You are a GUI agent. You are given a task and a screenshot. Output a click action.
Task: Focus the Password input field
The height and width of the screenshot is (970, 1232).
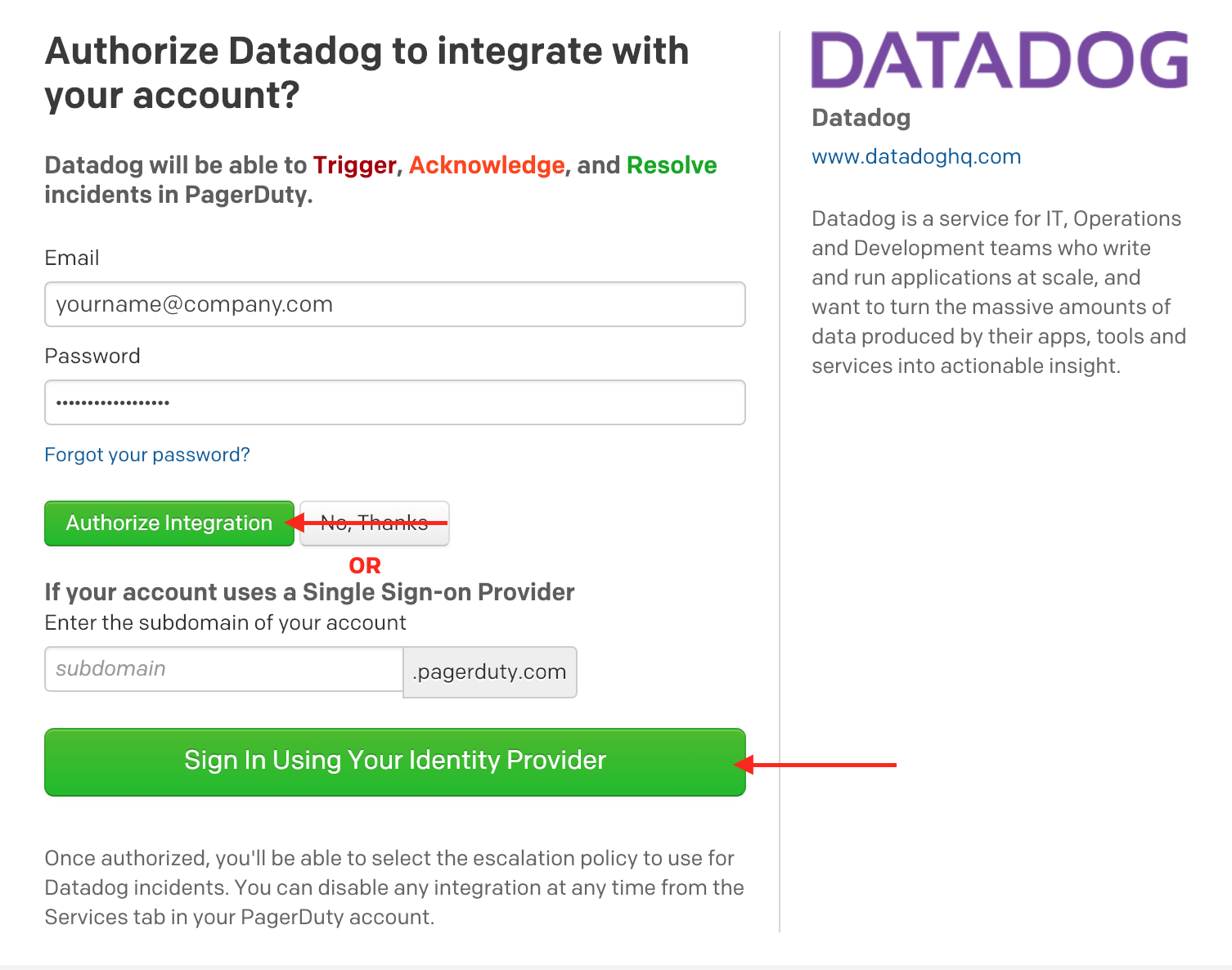point(394,402)
